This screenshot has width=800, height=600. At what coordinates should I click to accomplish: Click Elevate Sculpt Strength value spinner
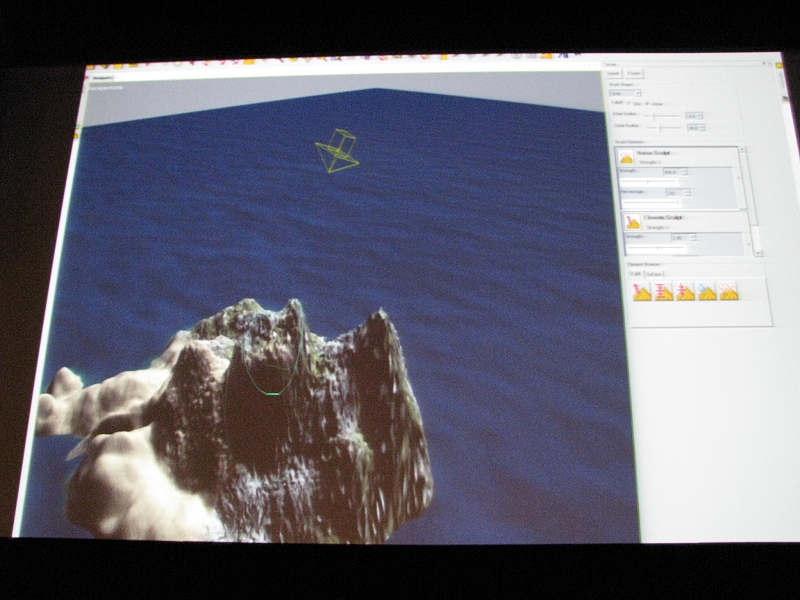click(x=683, y=238)
